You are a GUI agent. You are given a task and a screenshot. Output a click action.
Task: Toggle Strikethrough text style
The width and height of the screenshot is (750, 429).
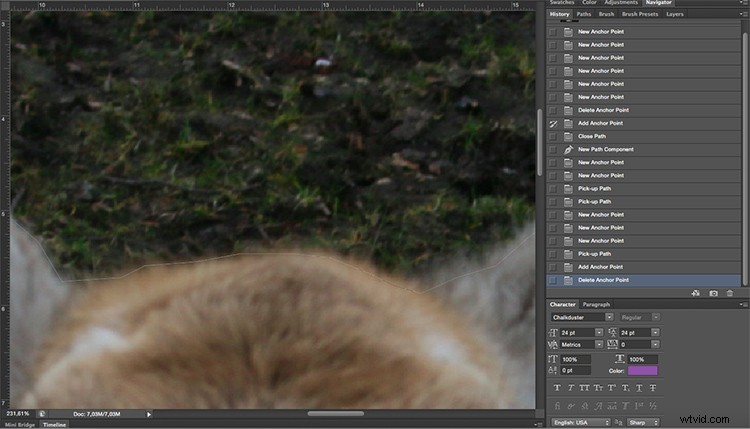click(x=653, y=388)
